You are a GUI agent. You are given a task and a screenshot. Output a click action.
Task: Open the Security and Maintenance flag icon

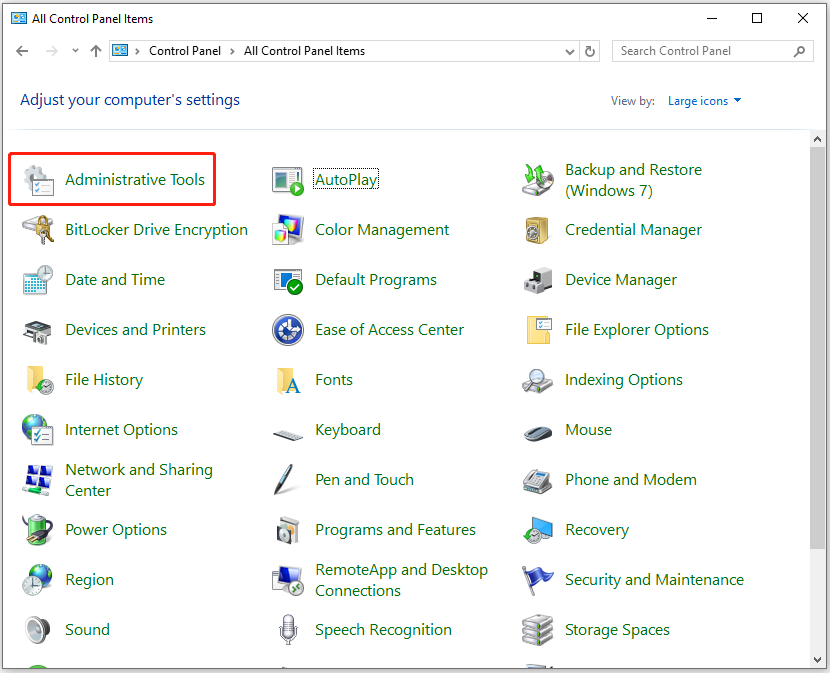(x=536, y=580)
